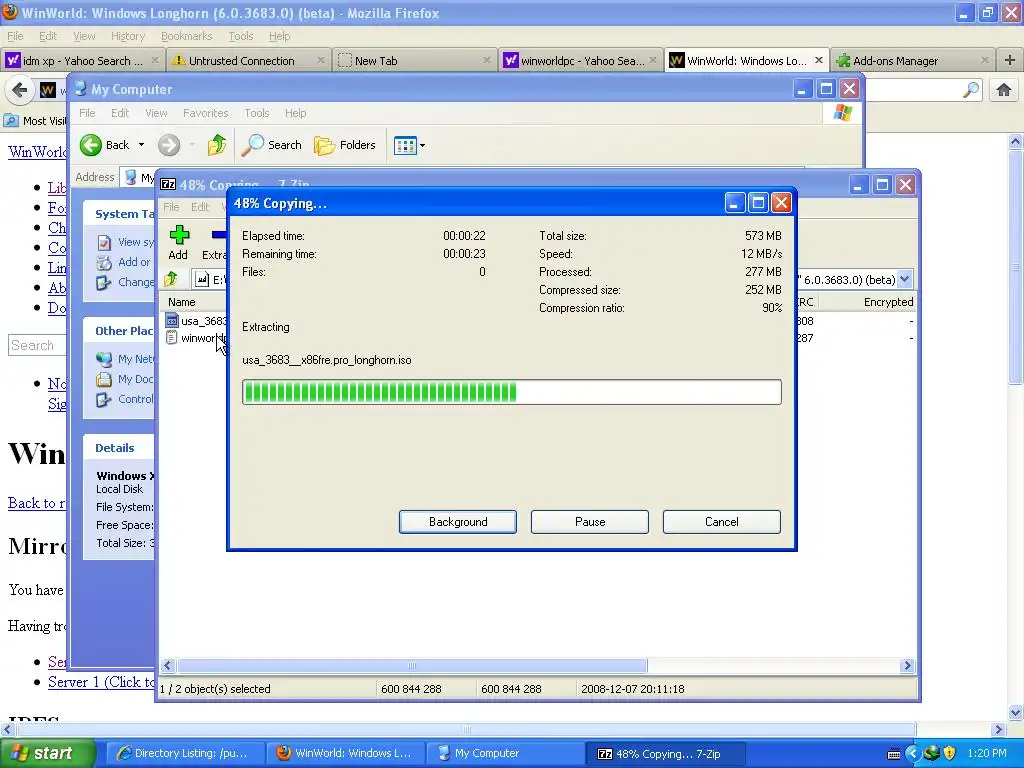Switch to Add-ons Manager tab
The width and height of the screenshot is (1024, 768).
coord(912,61)
